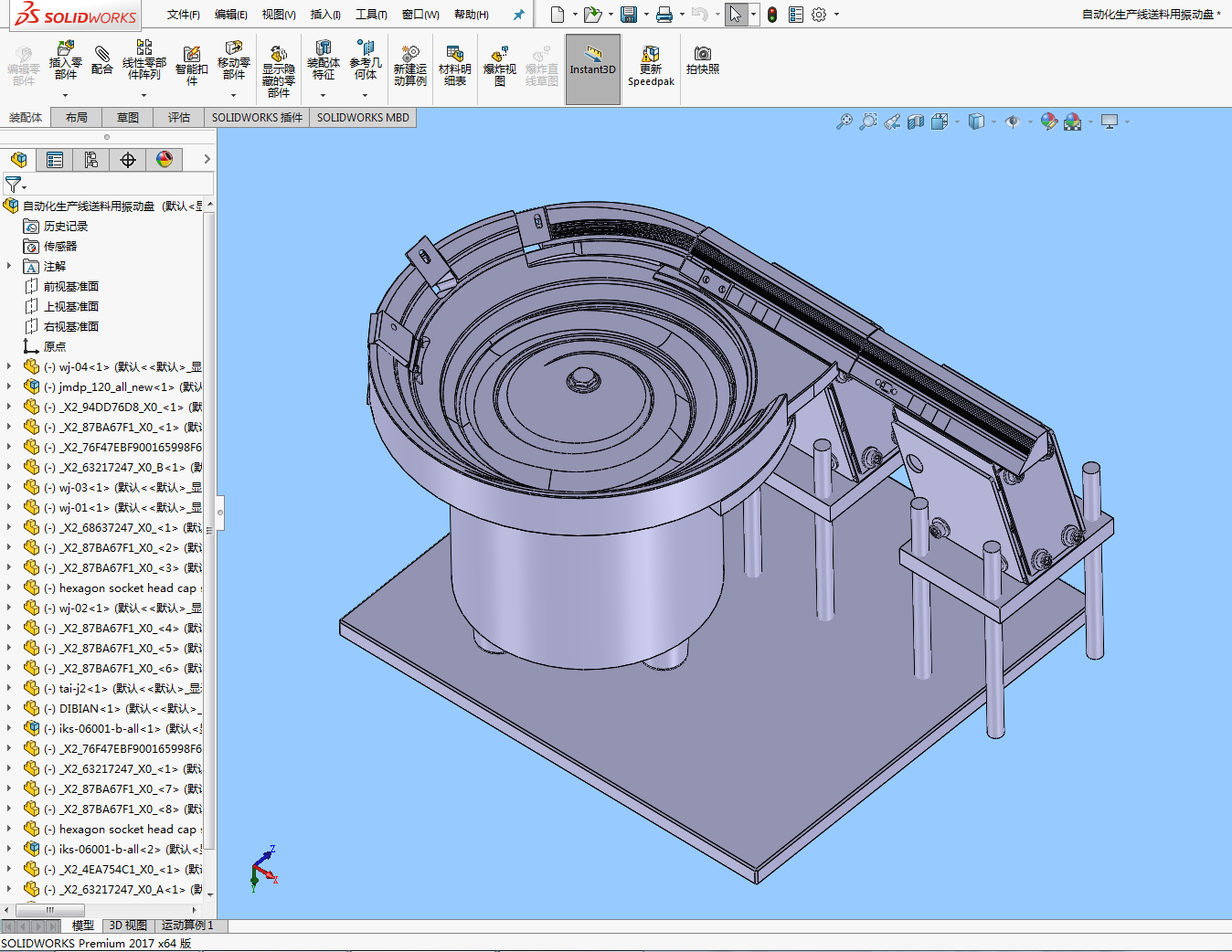Viewport: 1232px width, 952px height.
Task: Click the traffic light rebuild icon
Action: point(772,15)
